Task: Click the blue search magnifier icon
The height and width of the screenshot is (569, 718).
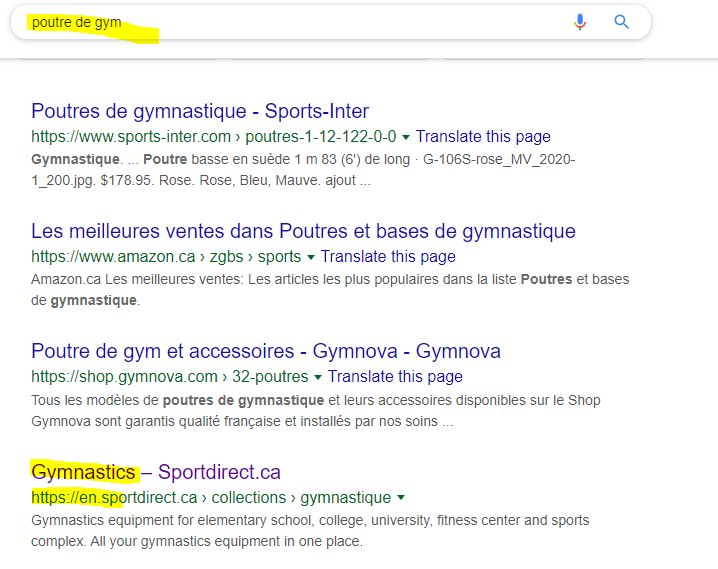Action: 621,22
